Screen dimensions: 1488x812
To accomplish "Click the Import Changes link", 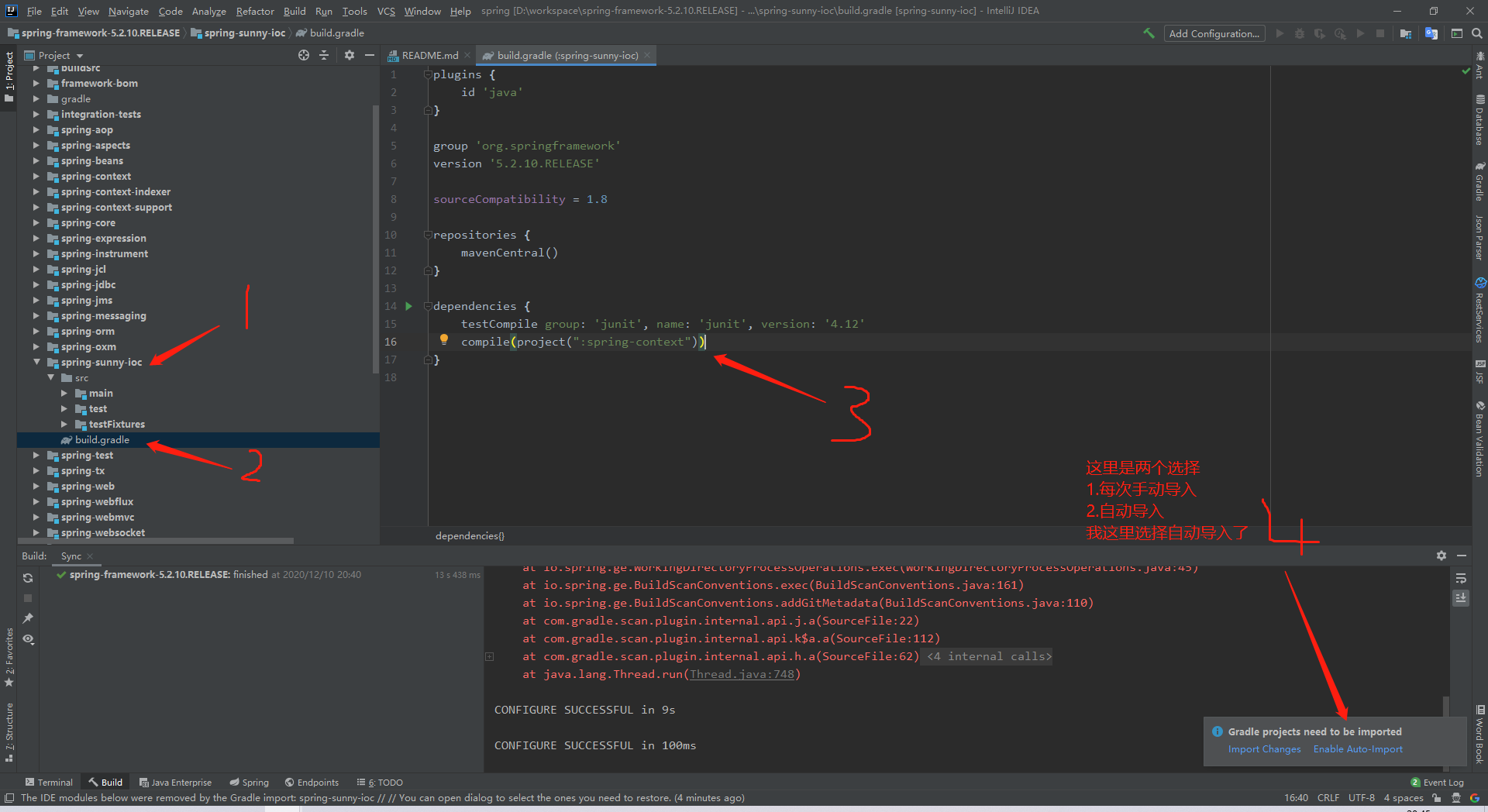I will click(1264, 749).
